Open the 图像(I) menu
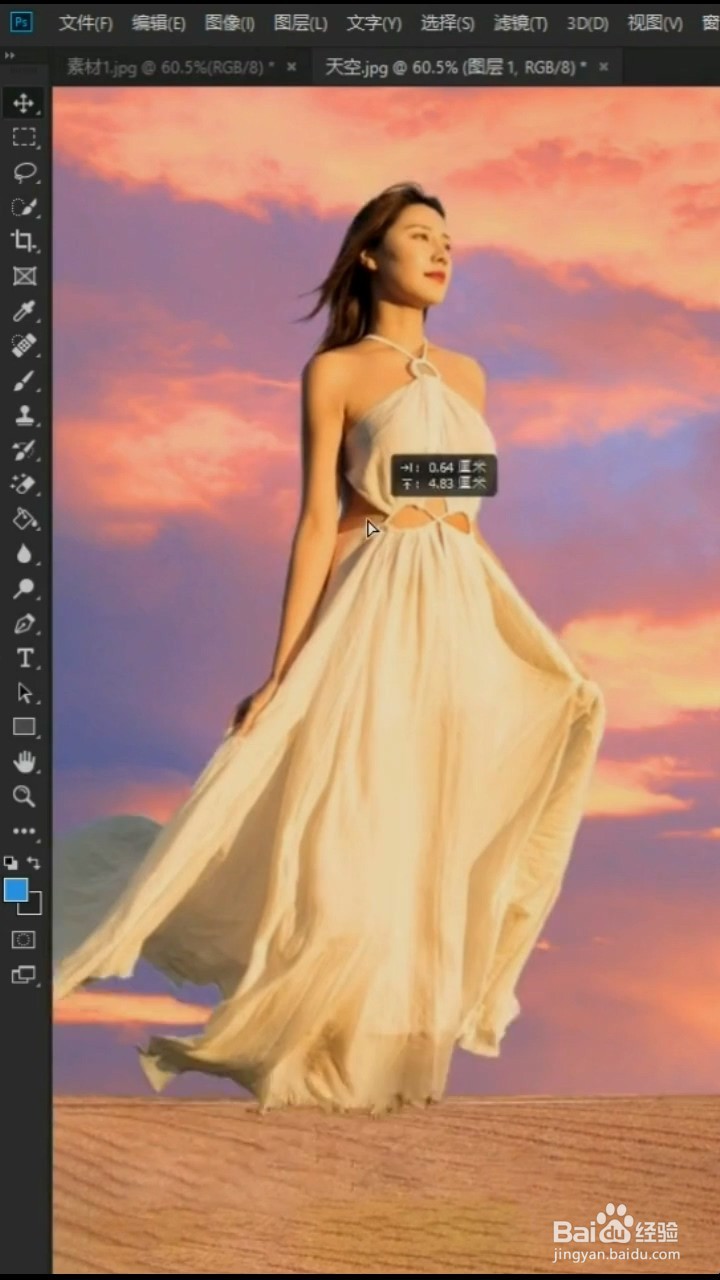 (230, 23)
